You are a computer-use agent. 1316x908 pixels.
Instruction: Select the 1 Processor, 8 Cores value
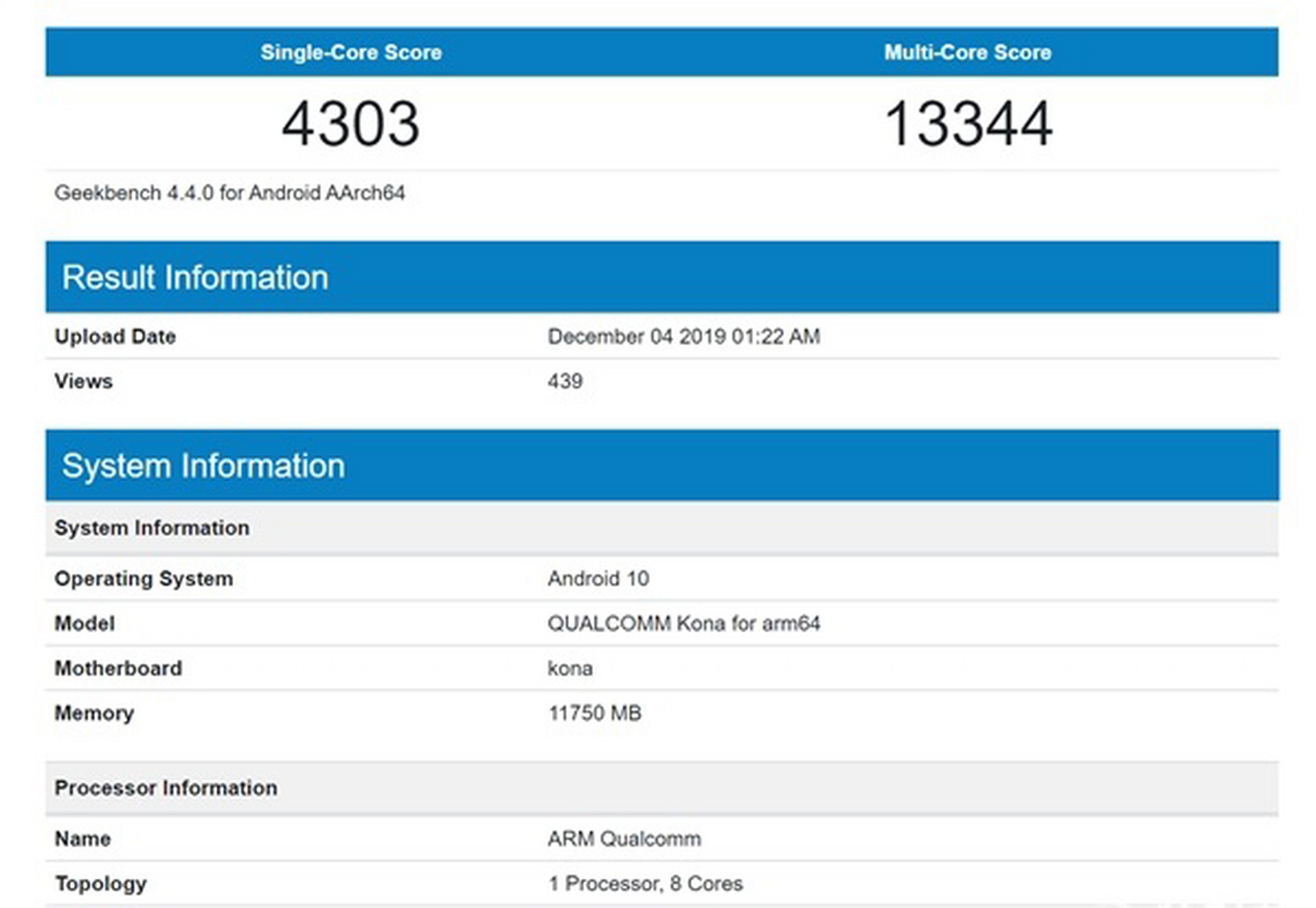[646, 884]
